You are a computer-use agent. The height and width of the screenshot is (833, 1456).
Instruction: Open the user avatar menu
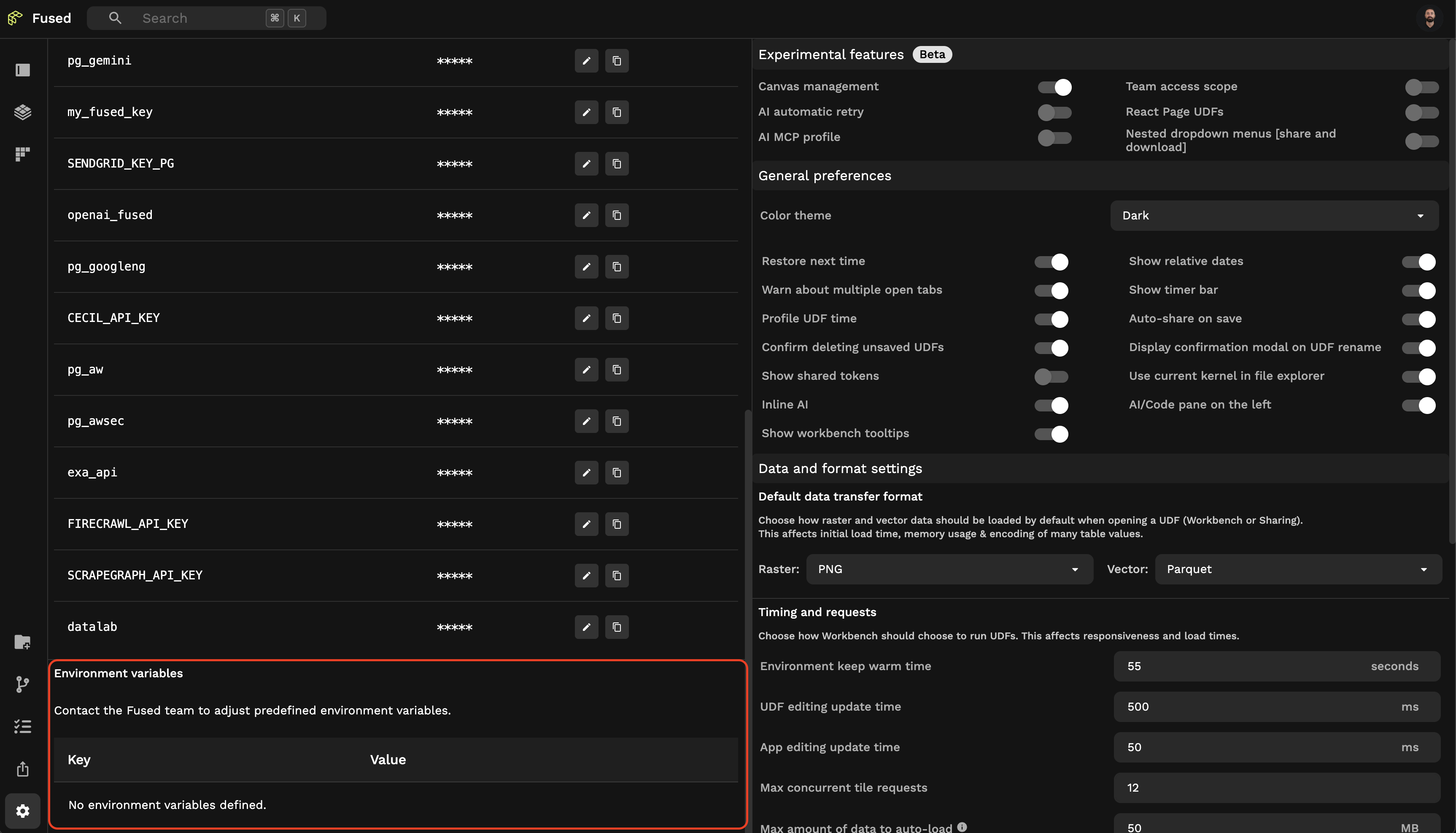[x=1430, y=18]
